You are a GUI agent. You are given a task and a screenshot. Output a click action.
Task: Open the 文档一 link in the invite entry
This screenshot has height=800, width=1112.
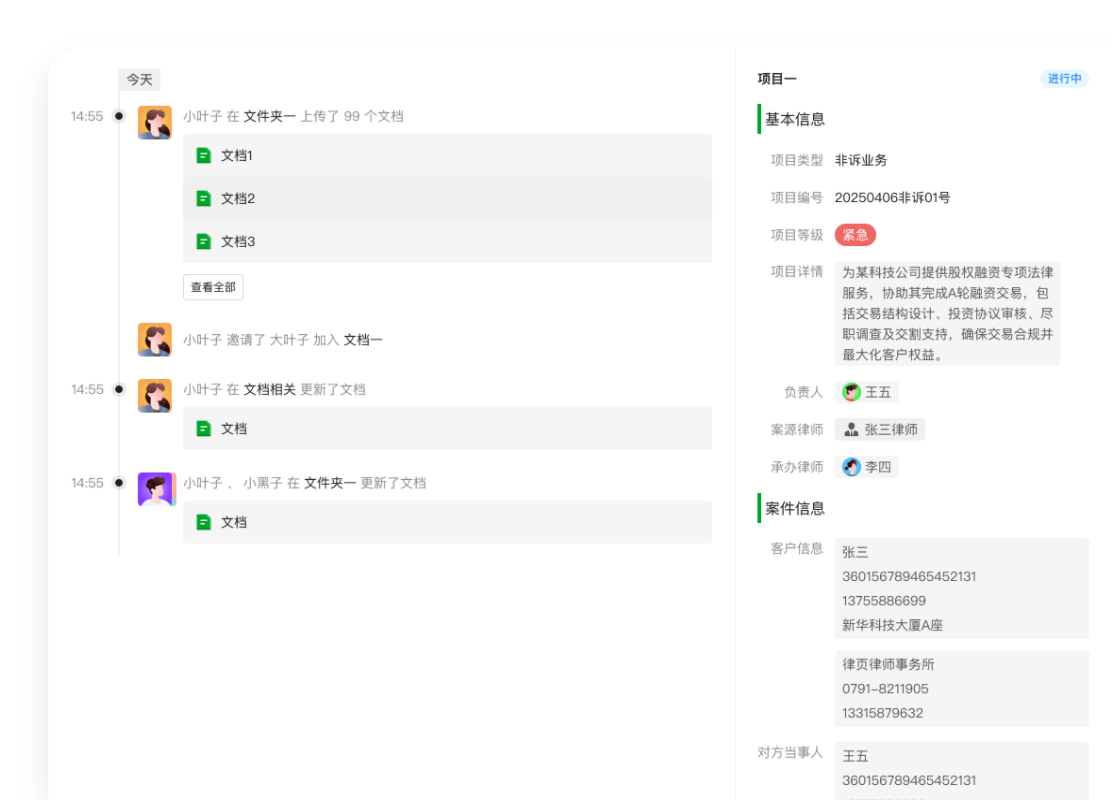click(x=363, y=340)
